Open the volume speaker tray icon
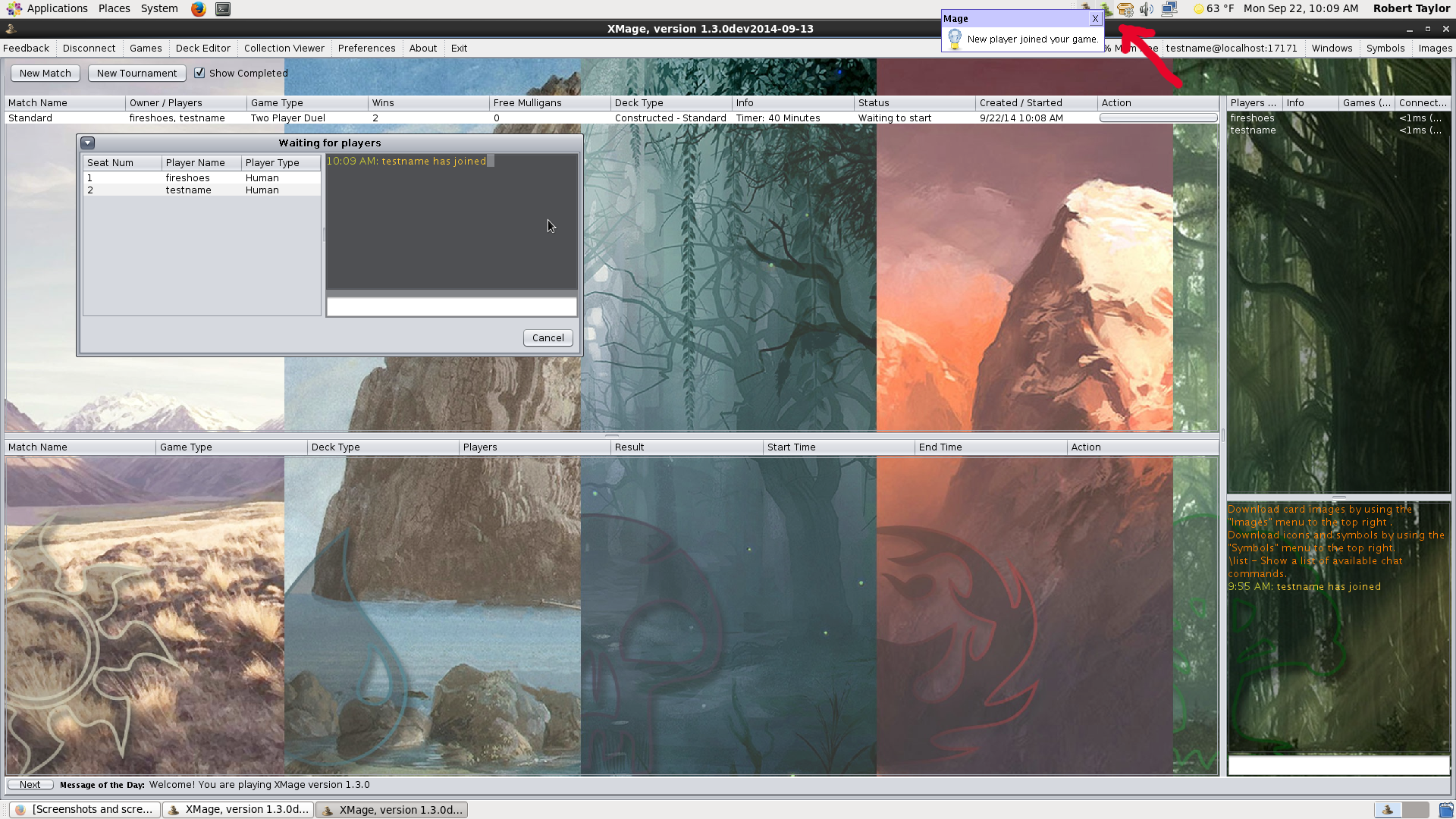Viewport: 1456px width, 819px height. (1147, 9)
